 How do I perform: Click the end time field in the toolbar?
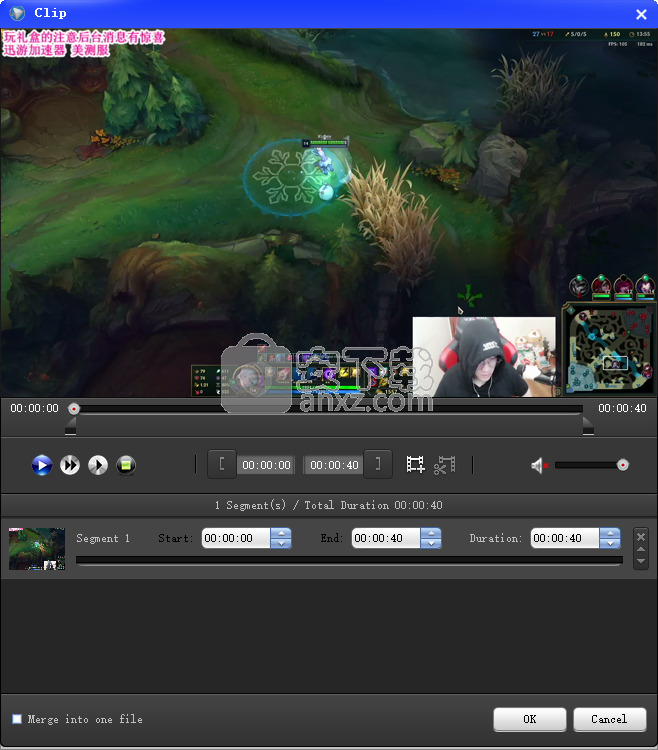(334, 465)
